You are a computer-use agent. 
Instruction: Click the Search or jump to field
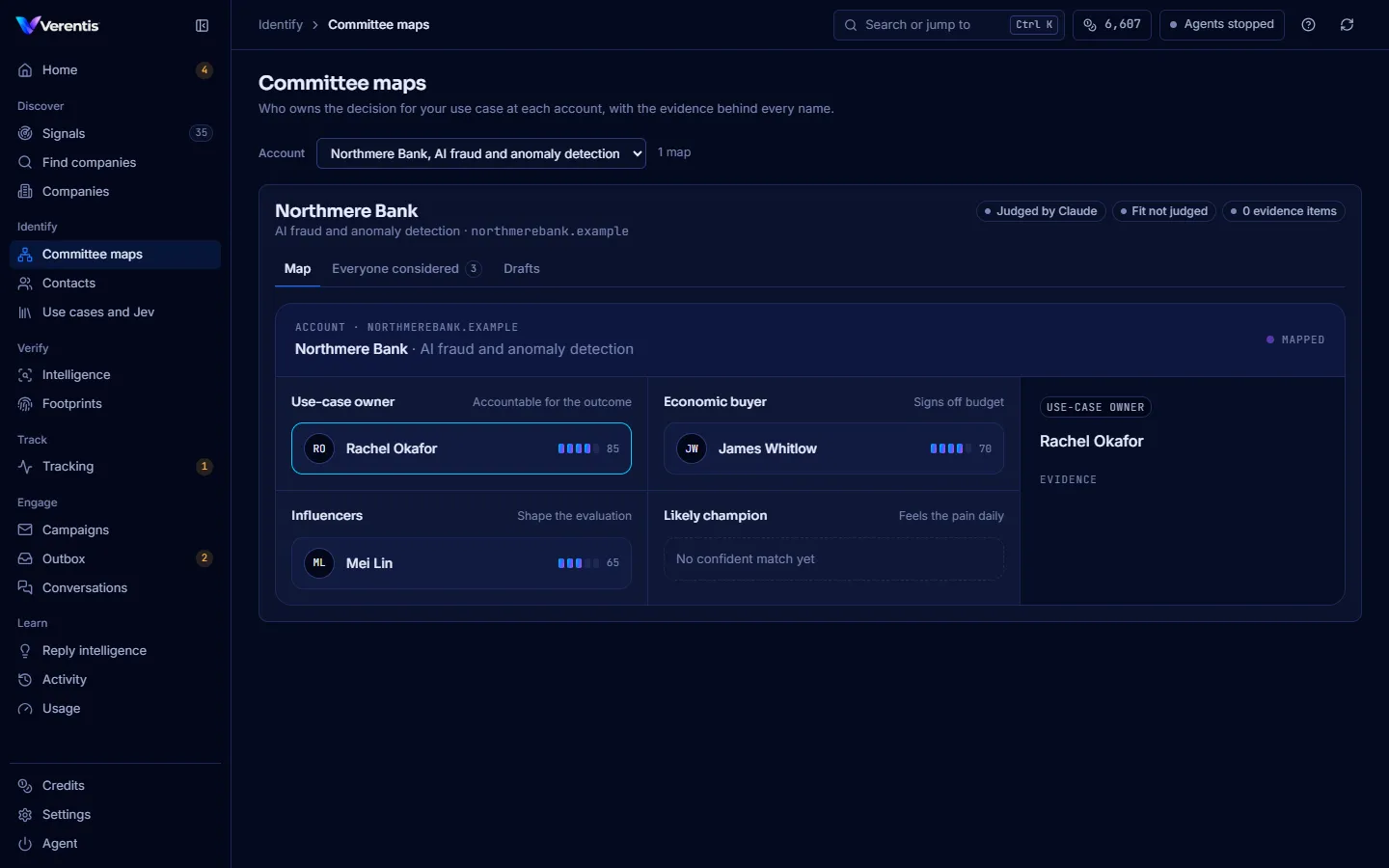(949, 25)
